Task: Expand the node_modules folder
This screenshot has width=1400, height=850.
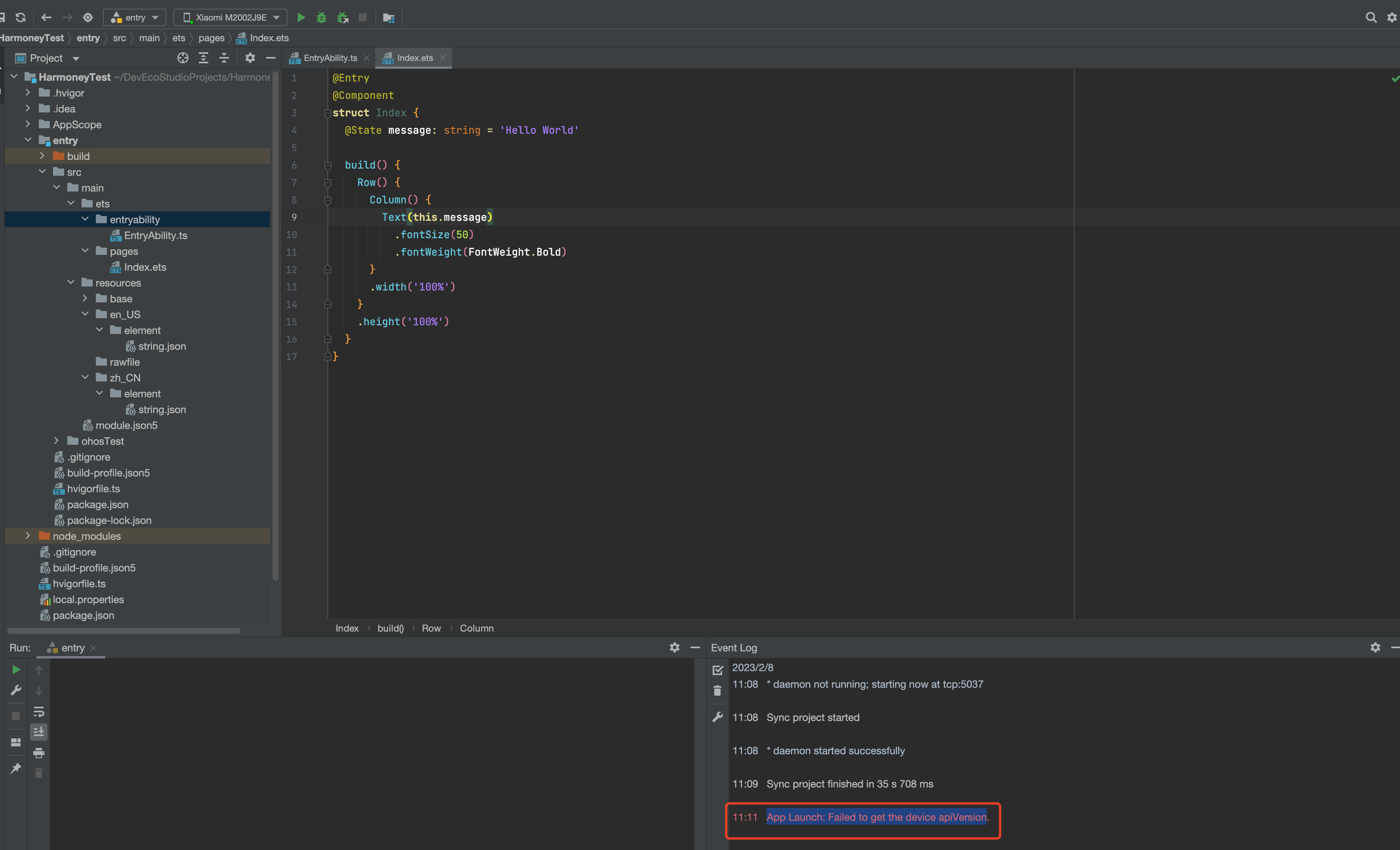Action: point(28,535)
